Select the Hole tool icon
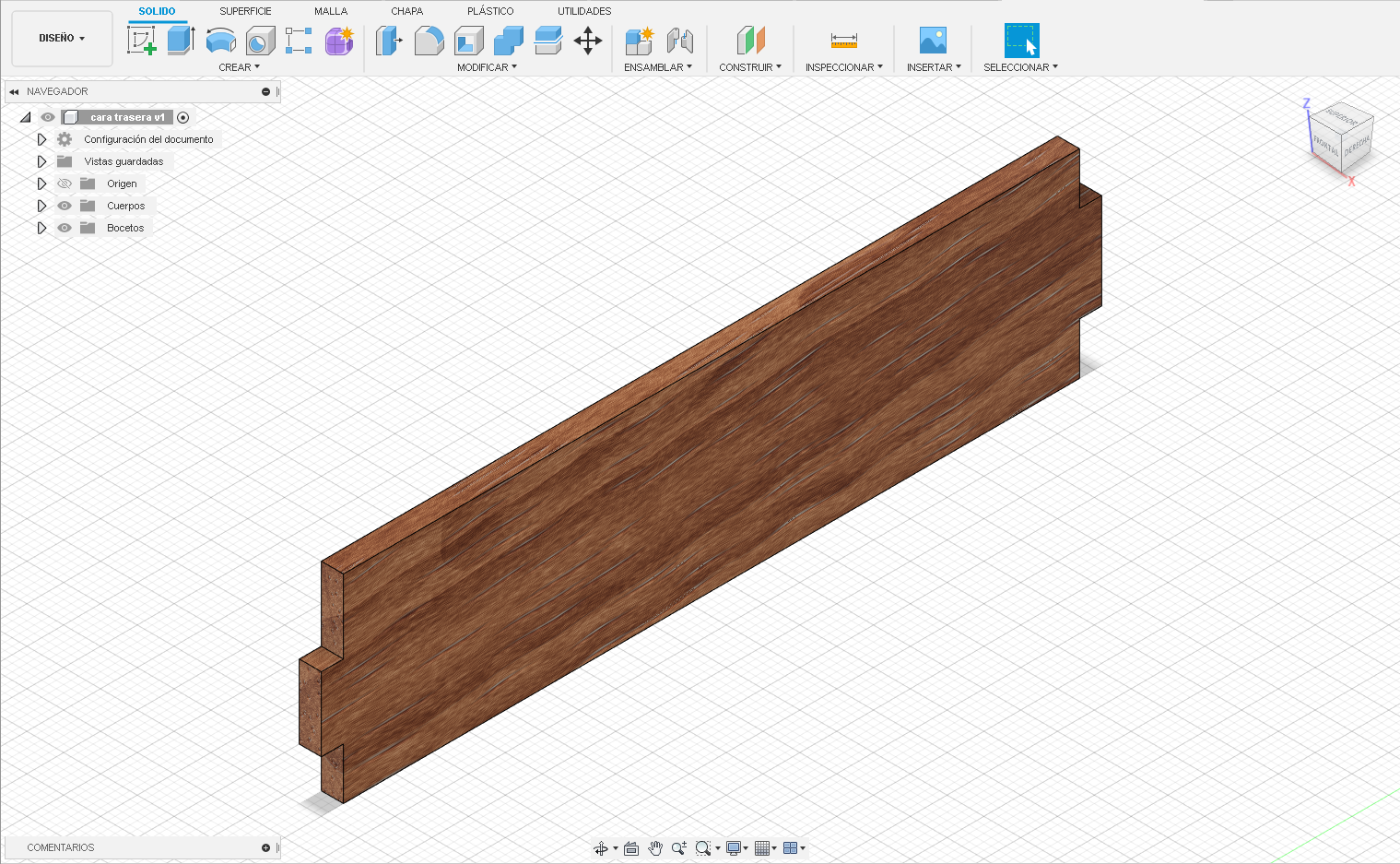This screenshot has width=1400, height=864. [260, 41]
